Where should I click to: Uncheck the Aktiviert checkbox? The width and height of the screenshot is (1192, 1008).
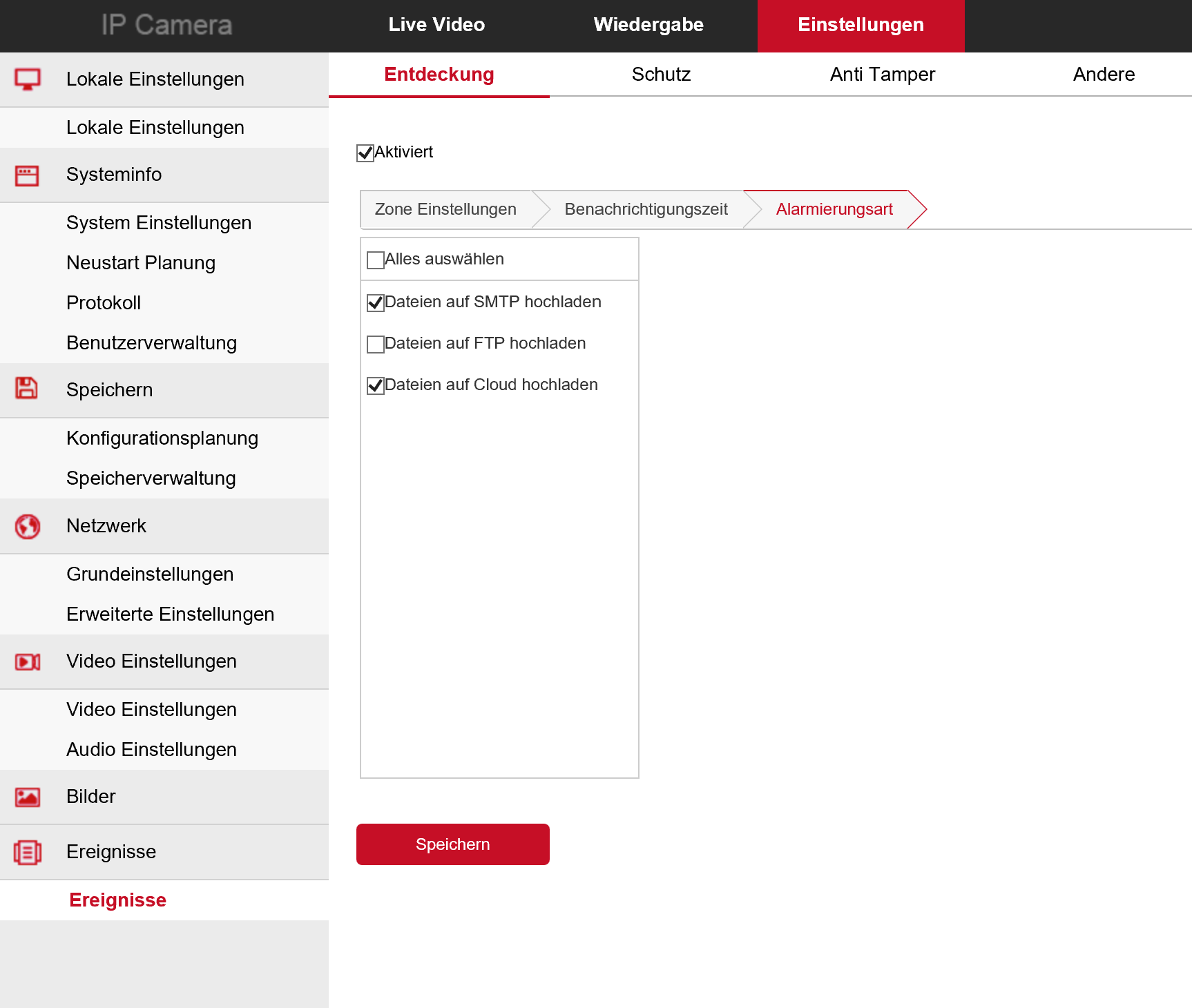(x=365, y=153)
